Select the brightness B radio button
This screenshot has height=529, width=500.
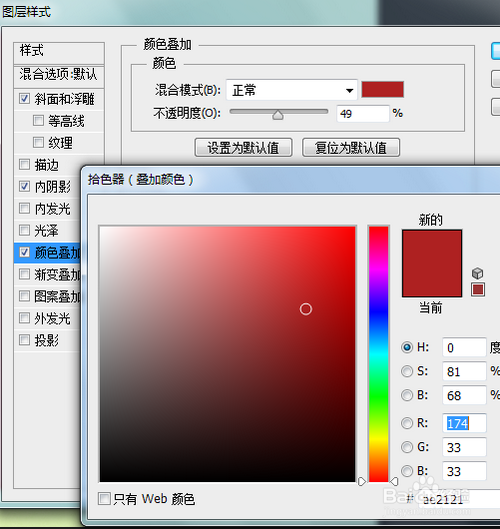pyautogui.click(x=407, y=395)
